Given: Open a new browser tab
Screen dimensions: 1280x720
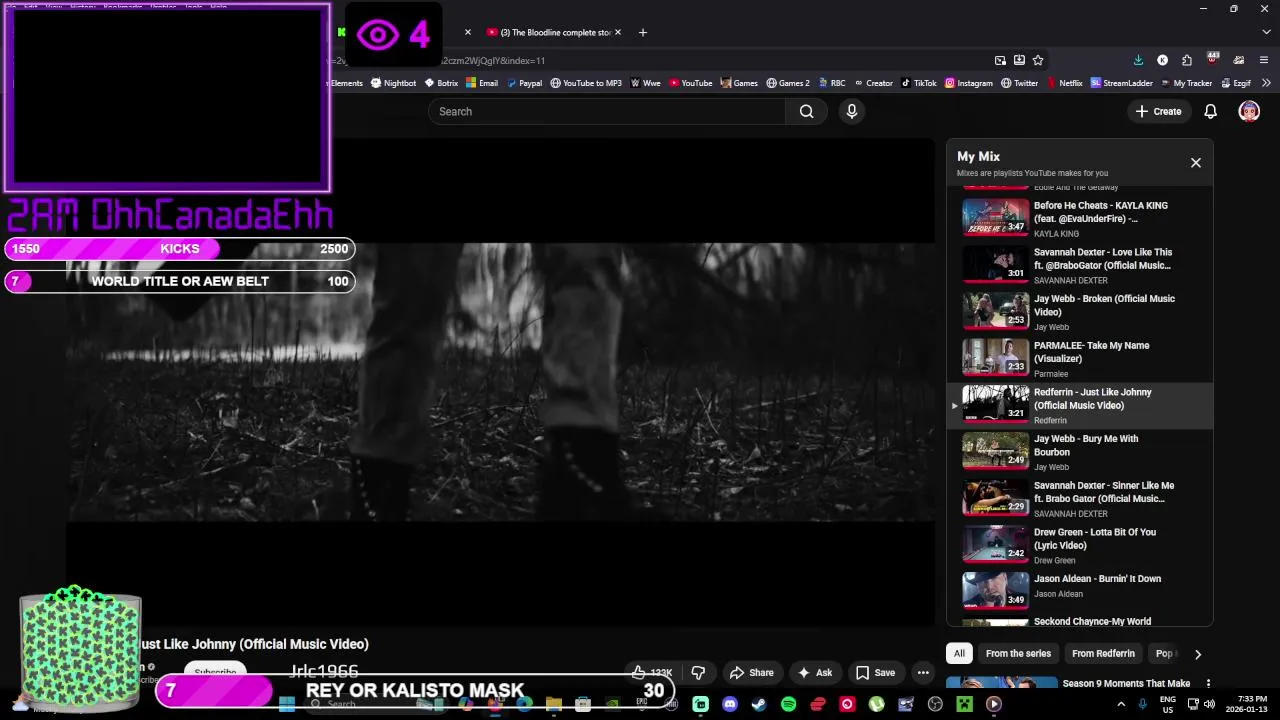Looking at the screenshot, I should click(643, 32).
